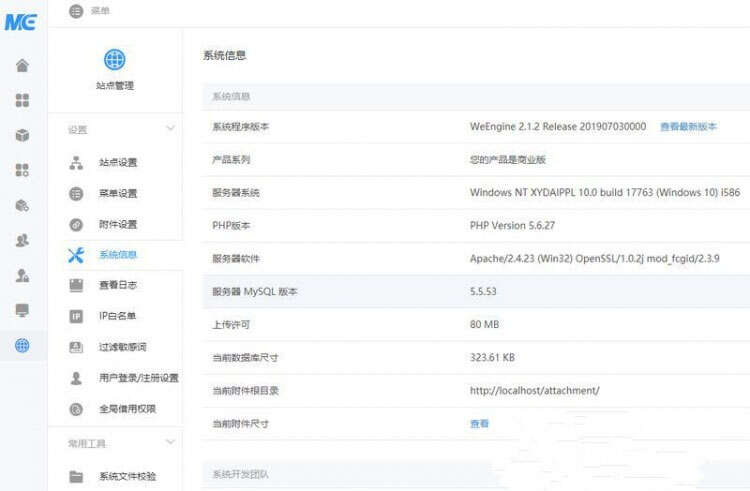Open 系统文件校验 tool
The image size is (750, 491).
click(x=127, y=477)
